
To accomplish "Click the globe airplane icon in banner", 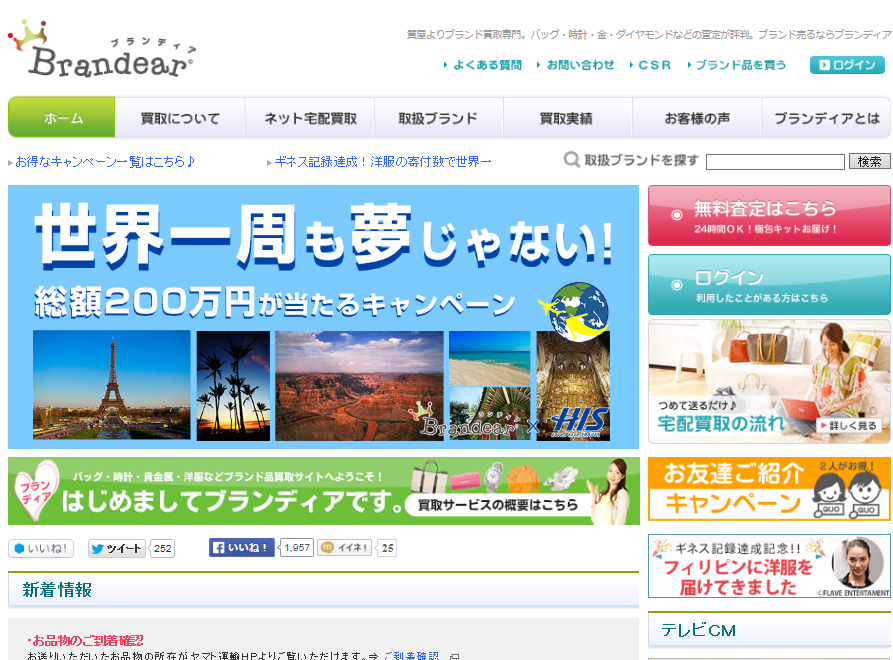I will [x=573, y=308].
